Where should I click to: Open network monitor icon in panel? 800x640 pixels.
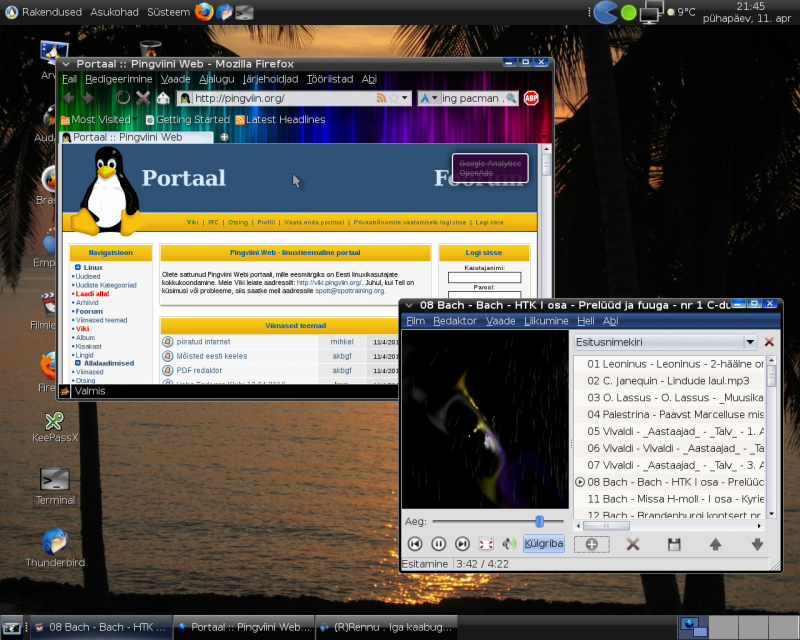(652, 12)
